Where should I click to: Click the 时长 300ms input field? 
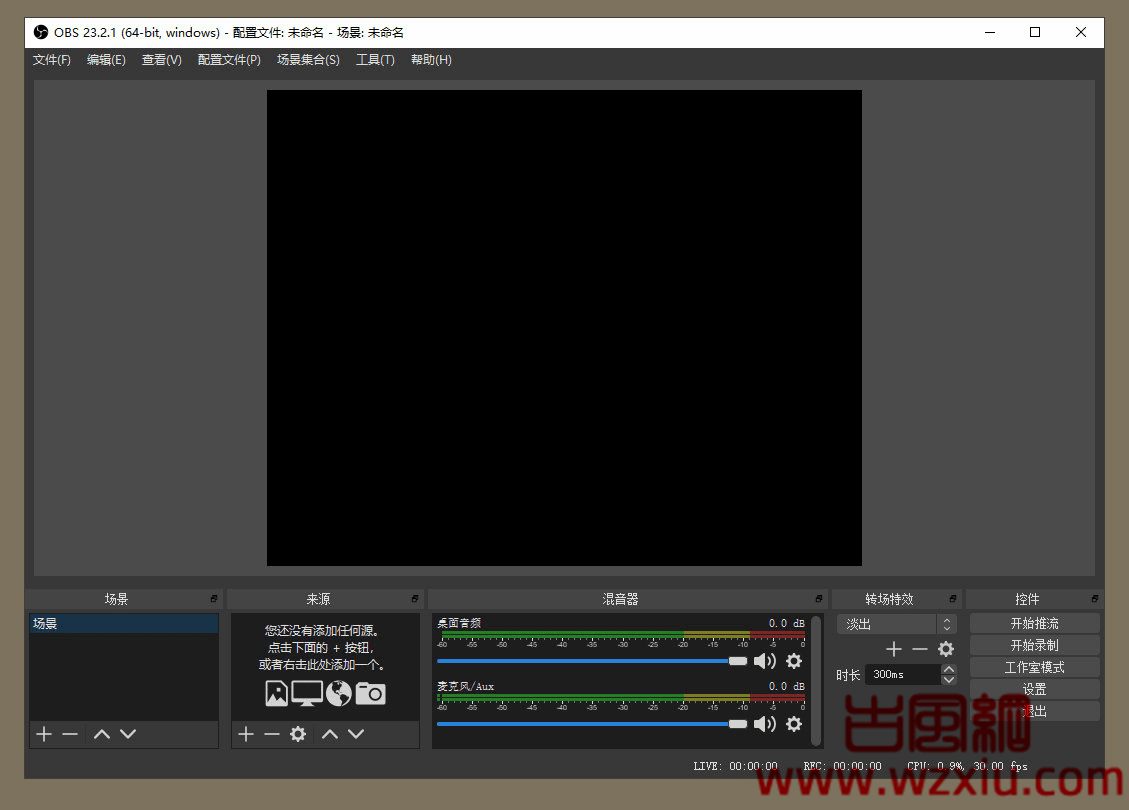point(903,675)
